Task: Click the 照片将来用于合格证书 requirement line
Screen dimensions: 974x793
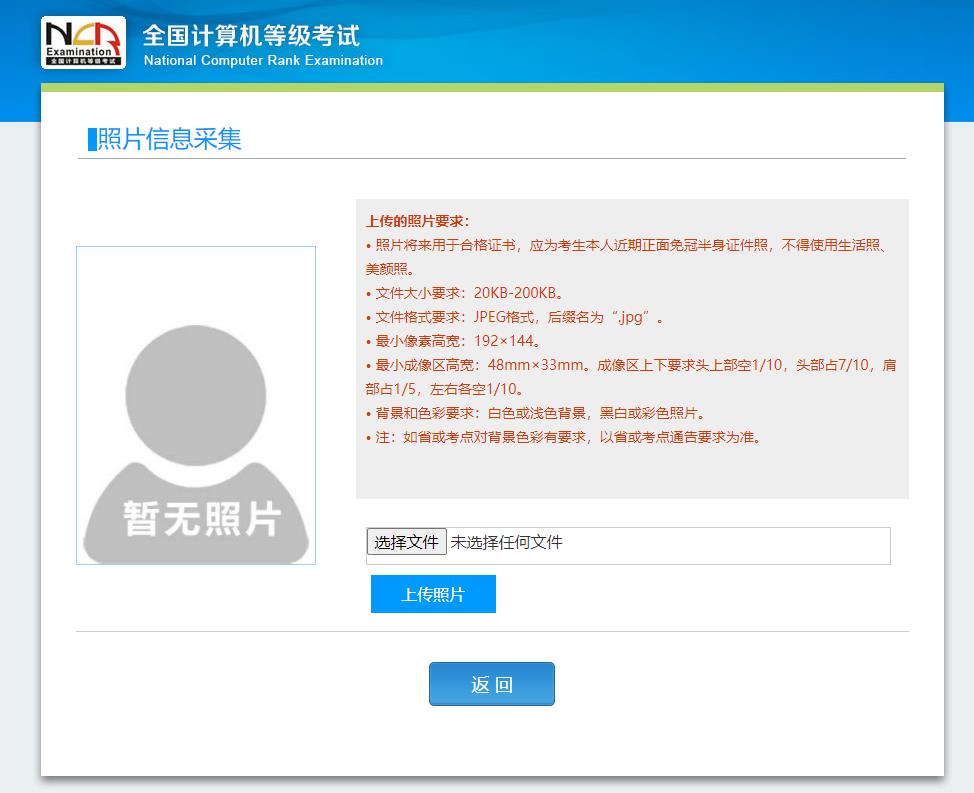Action: [626, 257]
